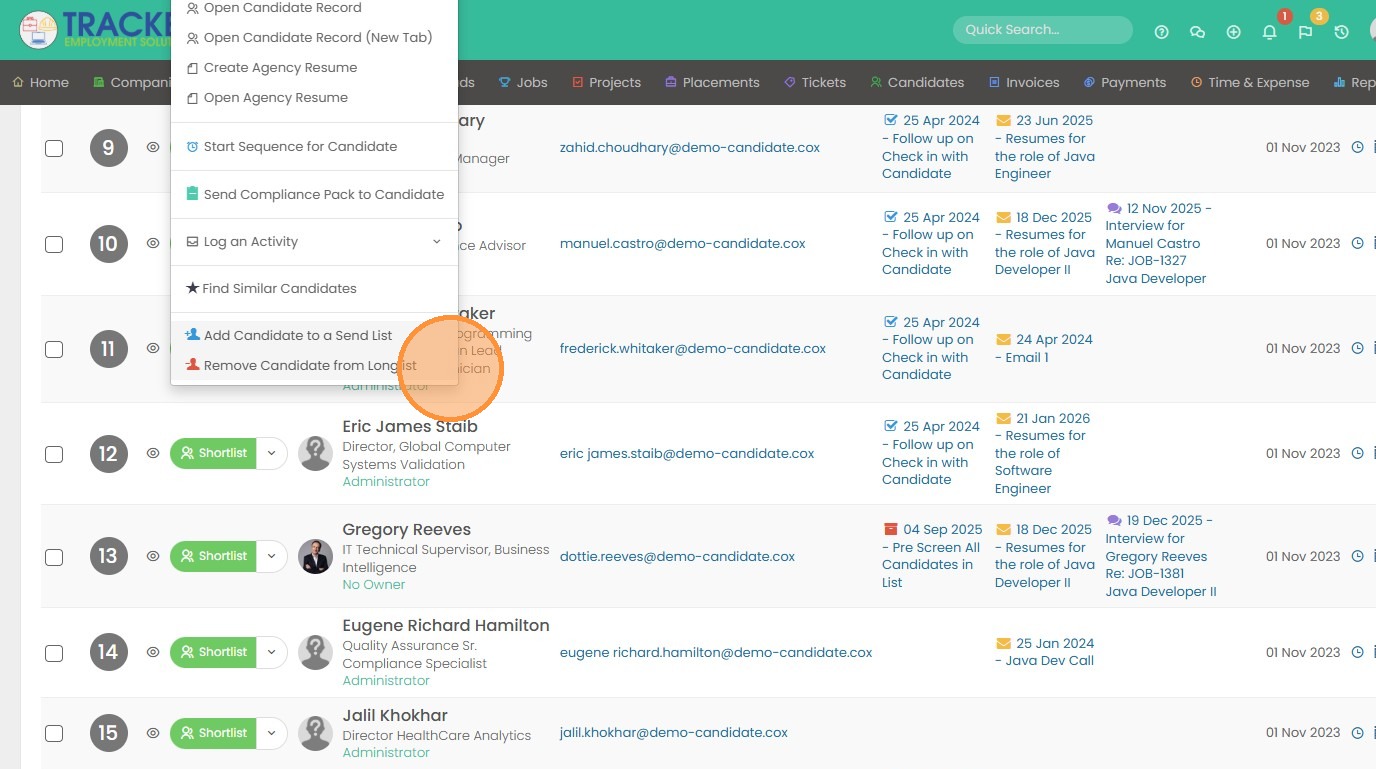
Task: Go to the Home tab
Action: tap(41, 83)
